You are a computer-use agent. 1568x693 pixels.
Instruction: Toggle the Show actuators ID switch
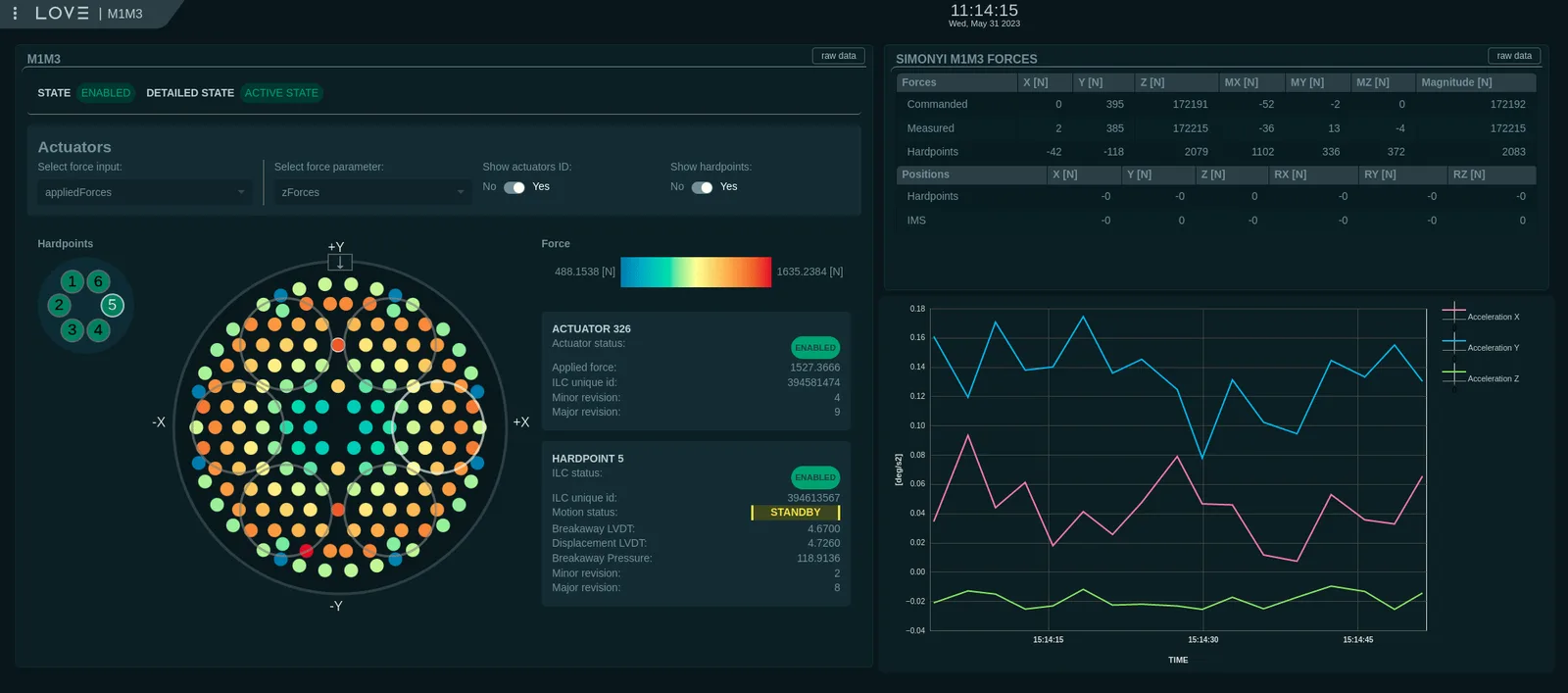coord(514,187)
